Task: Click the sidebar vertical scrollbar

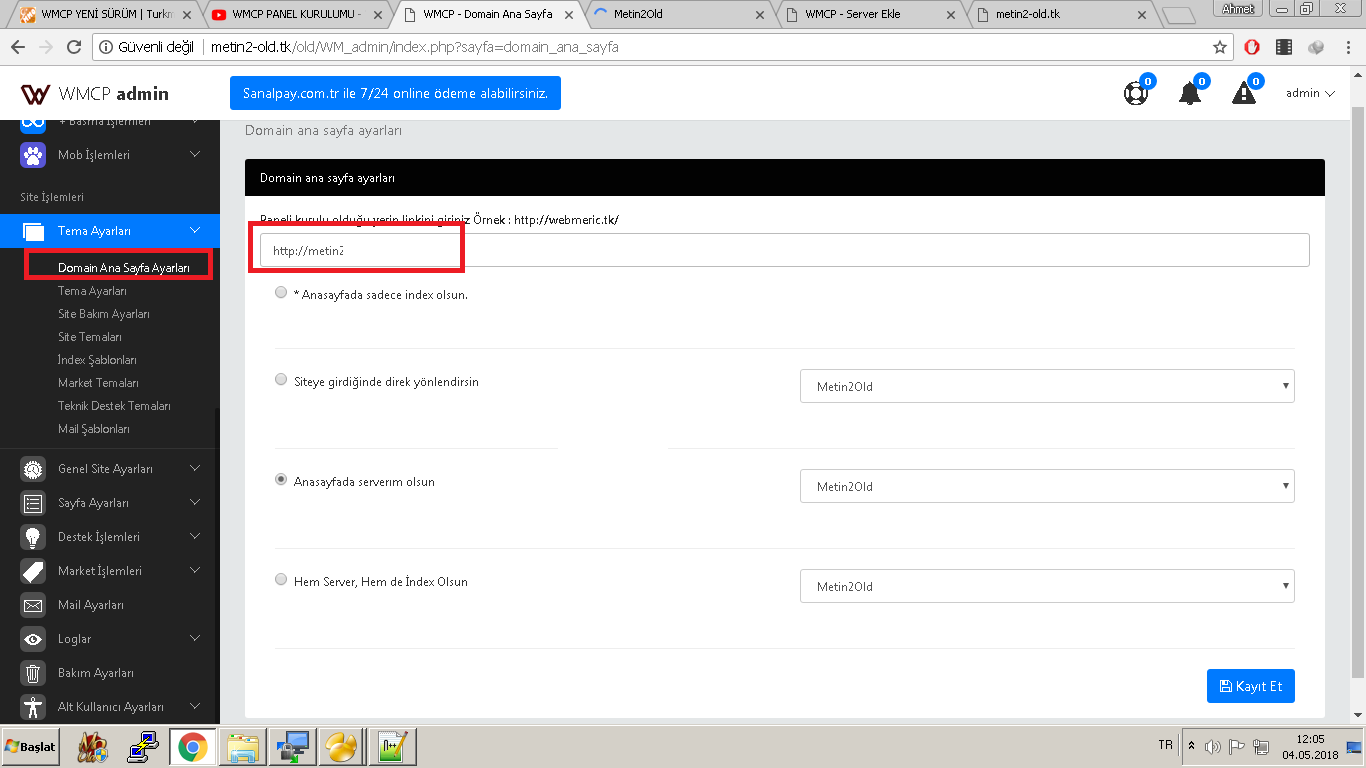Action: (x=217, y=560)
